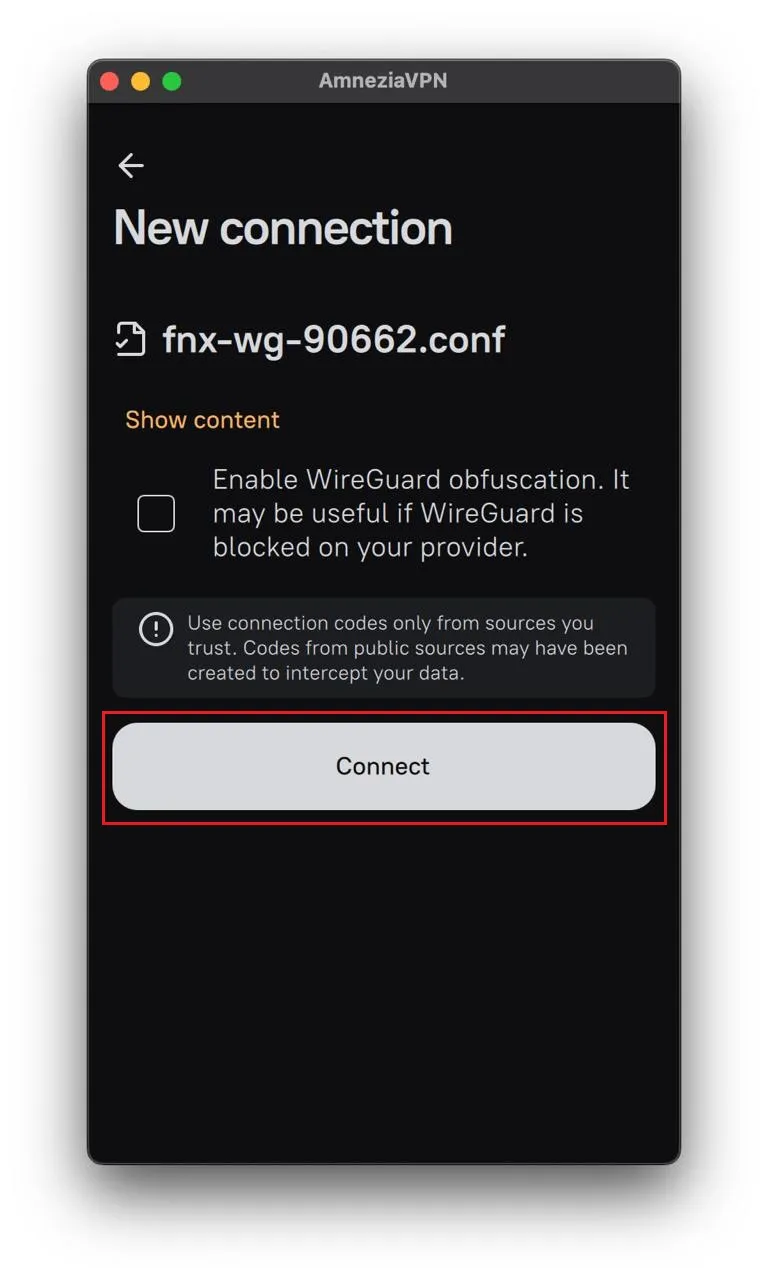Select the fnx-wg-90662.conf file name
Image resolution: width=768 pixels, height=1280 pixels.
pyautogui.click(x=334, y=340)
